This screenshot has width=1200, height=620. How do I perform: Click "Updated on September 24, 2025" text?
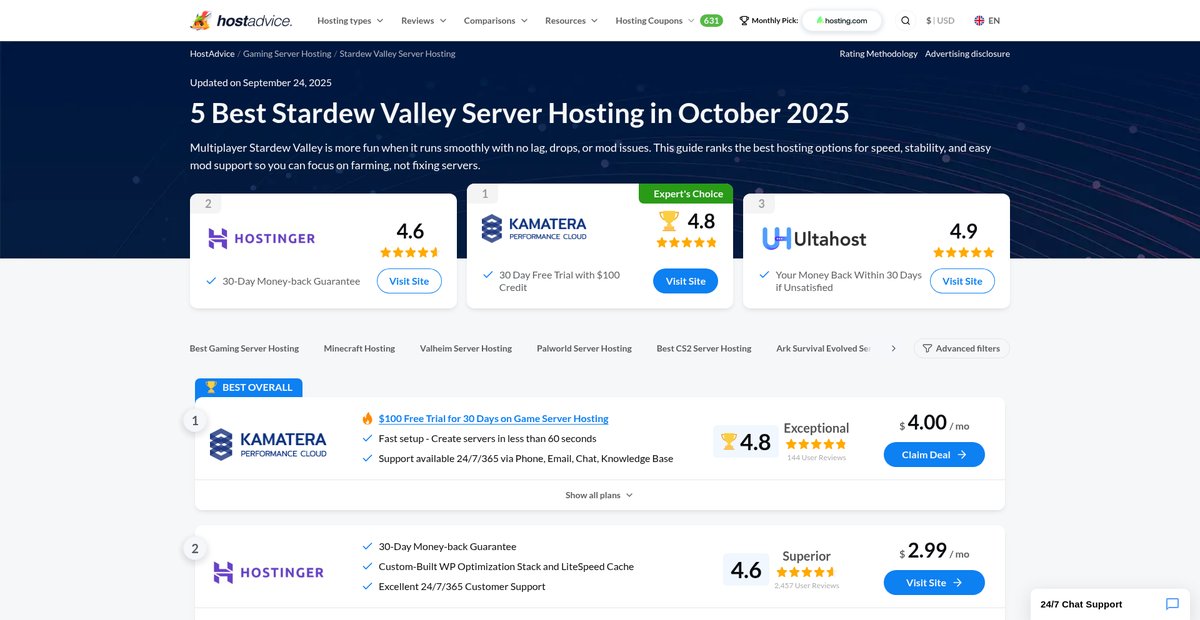(x=261, y=82)
